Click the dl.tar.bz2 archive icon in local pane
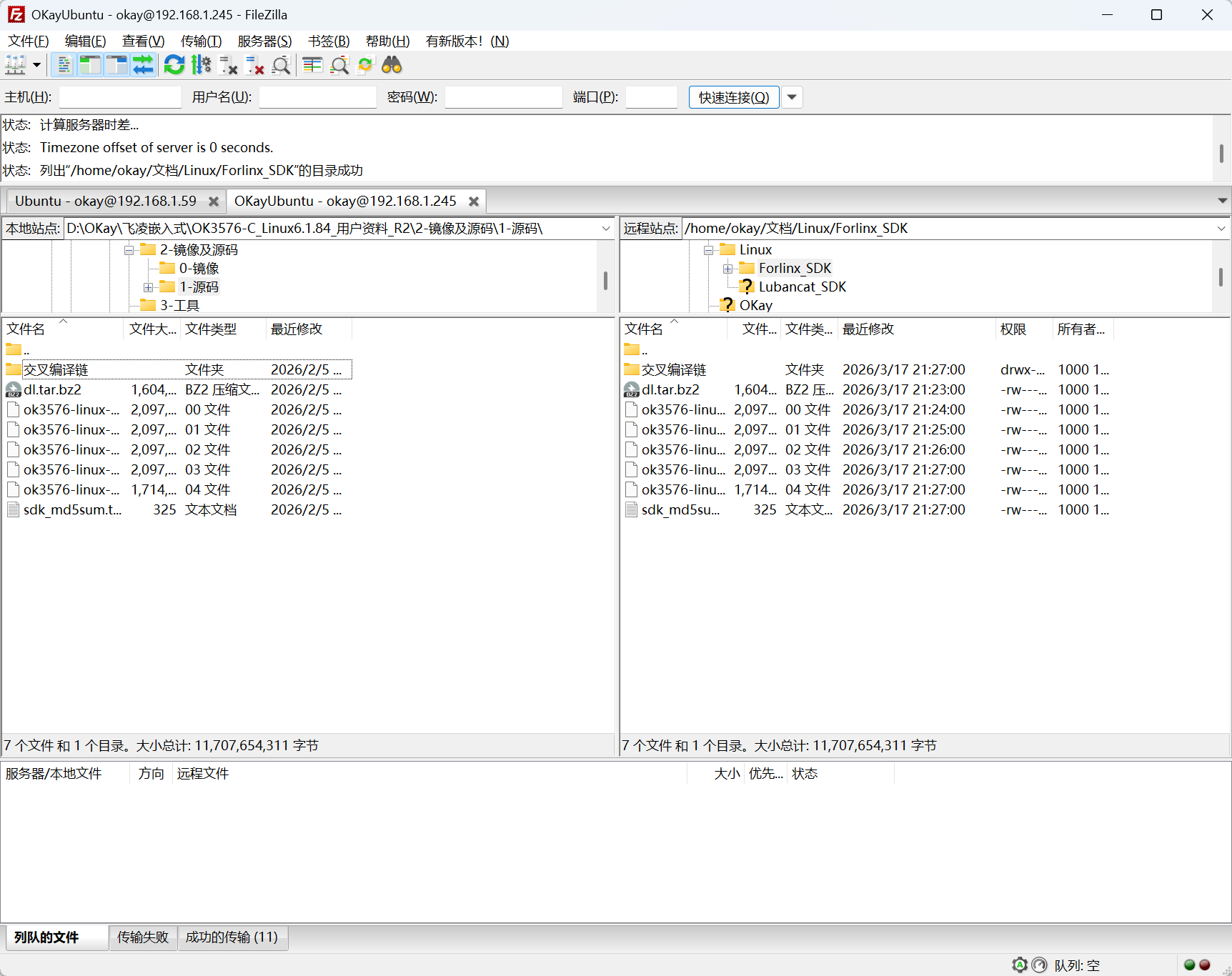Image resolution: width=1232 pixels, height=976 pixels. click(14, 390)
